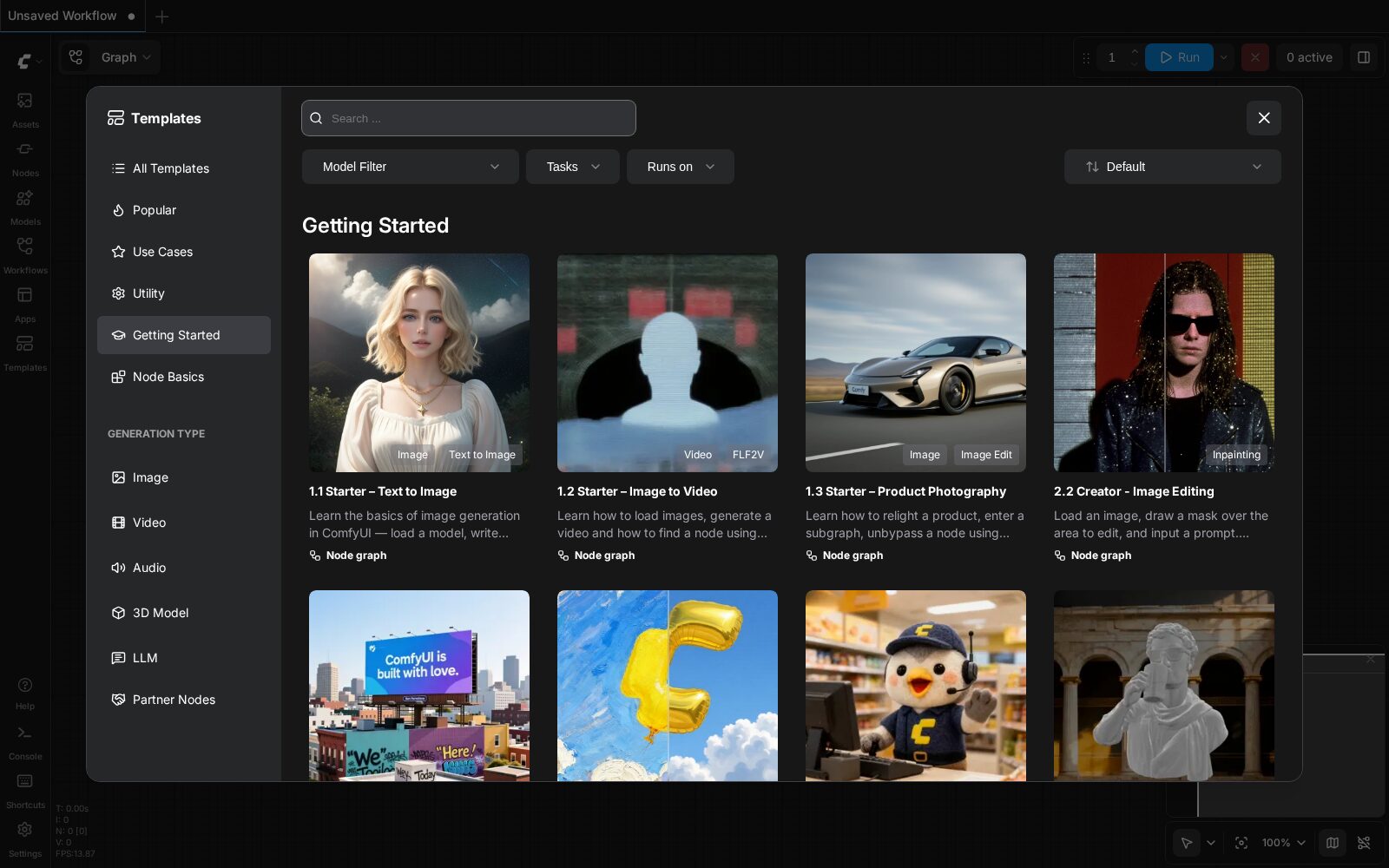The height and width of the screenshot is (868, 1389).
Task: Add a new workflow tab
Action: (x=161, y=16)
